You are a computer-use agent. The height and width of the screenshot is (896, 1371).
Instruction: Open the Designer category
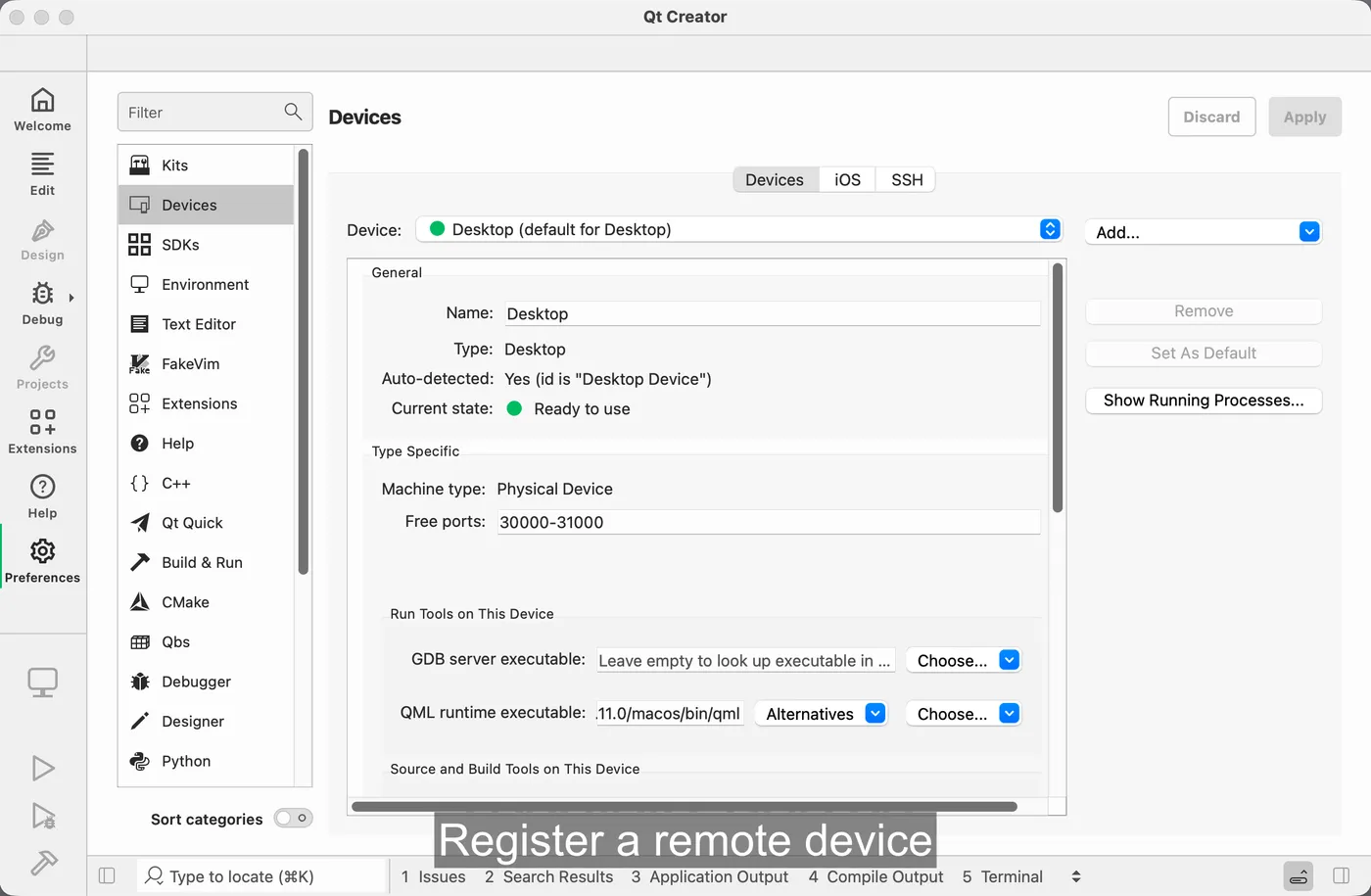pyautogui.click(x=206, y=721)
